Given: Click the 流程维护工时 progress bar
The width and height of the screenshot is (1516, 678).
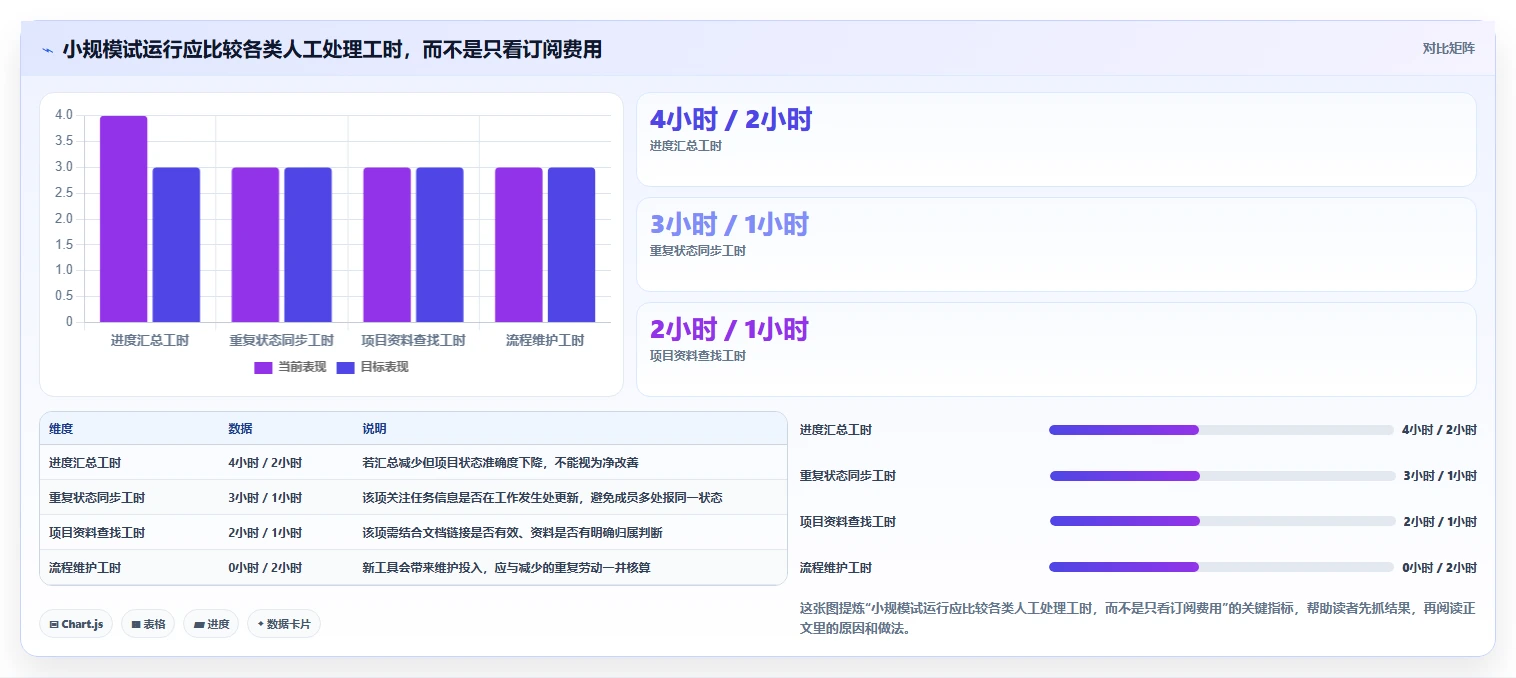Looking at the screenshot, I should pyautogui.click(x=1221, y=567).
